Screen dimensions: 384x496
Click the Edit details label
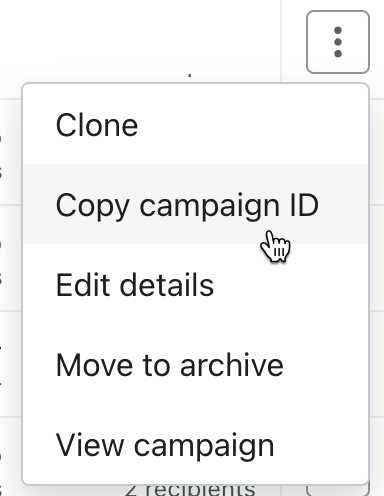click(x=135, y=284)
